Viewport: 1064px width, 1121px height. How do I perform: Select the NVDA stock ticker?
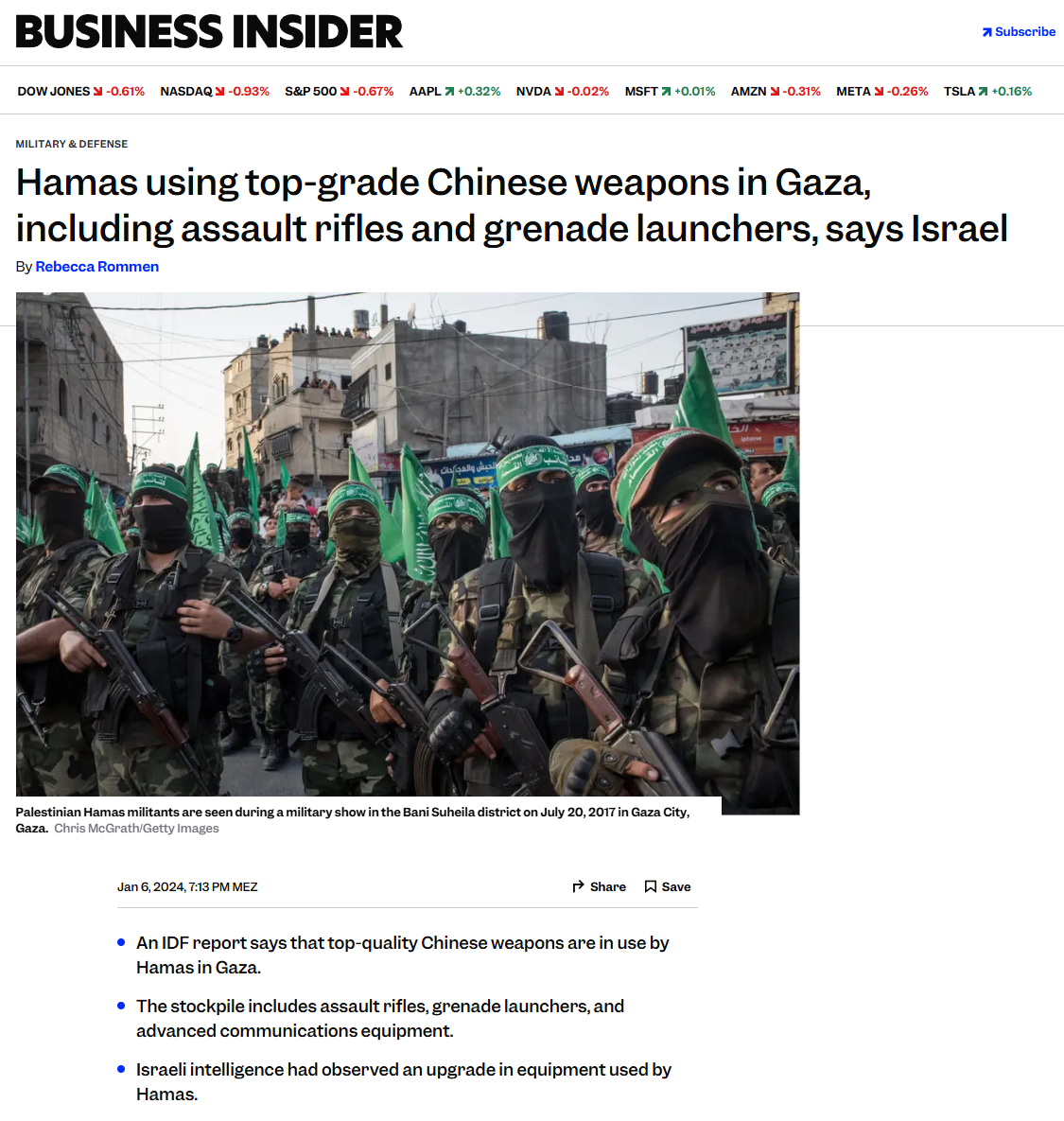(563, 92)
